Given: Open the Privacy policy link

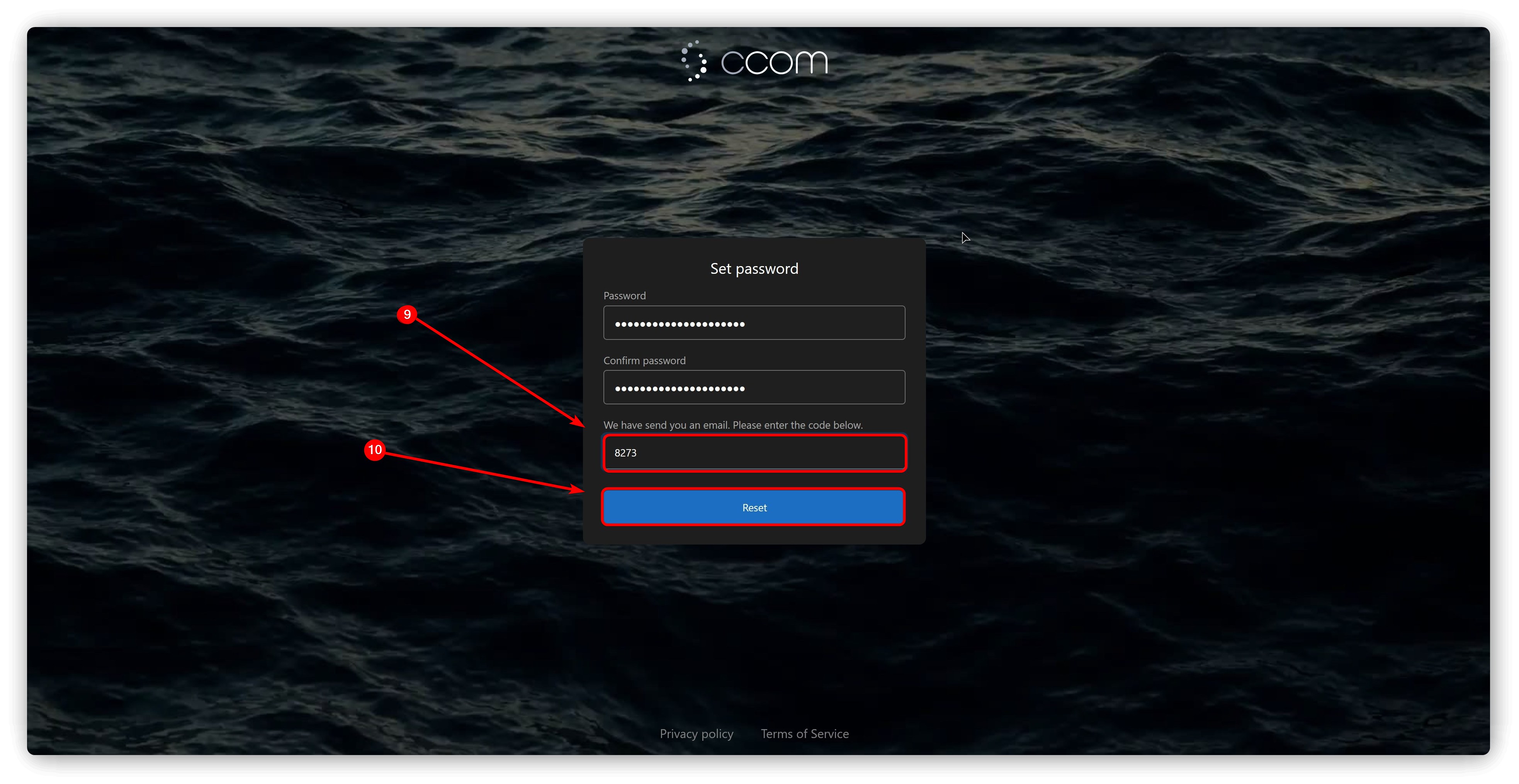Looking at the screenshot, I should 697,733.
